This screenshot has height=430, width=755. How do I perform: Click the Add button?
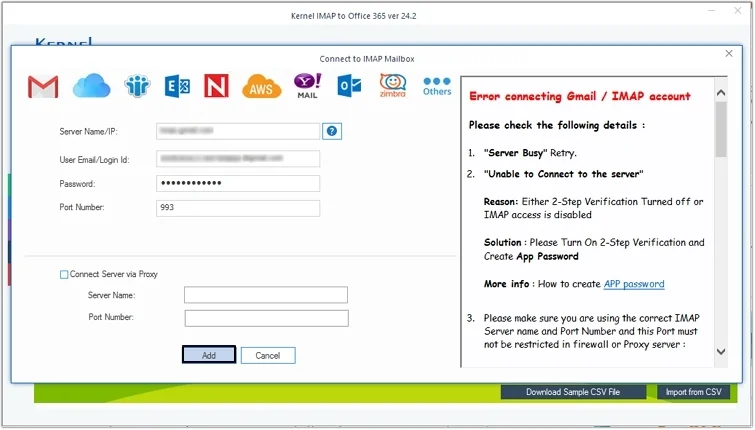(209, 355)
